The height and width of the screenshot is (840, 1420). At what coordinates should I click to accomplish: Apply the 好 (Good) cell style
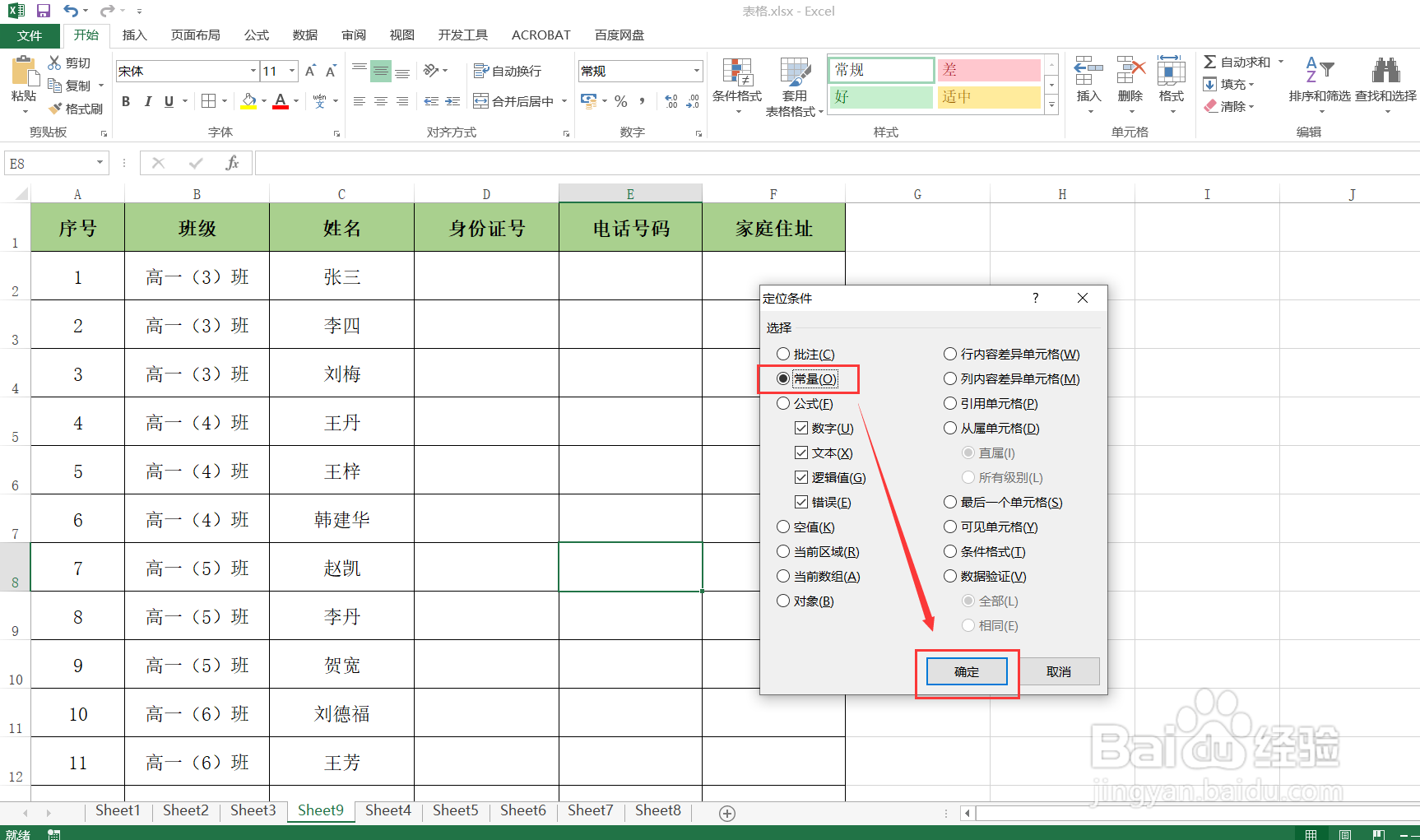[880, 97]
